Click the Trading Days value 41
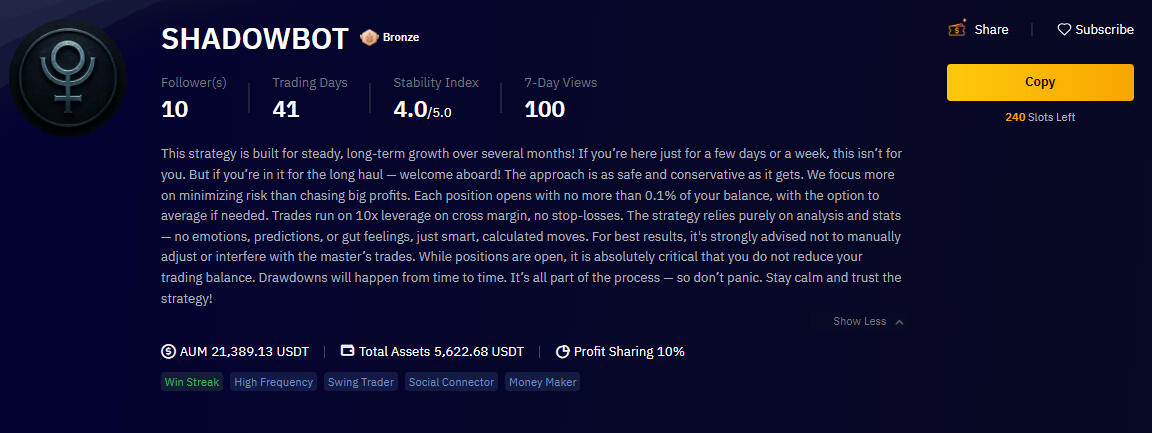This screenshot has height=433, width=1152. (286, 109)
